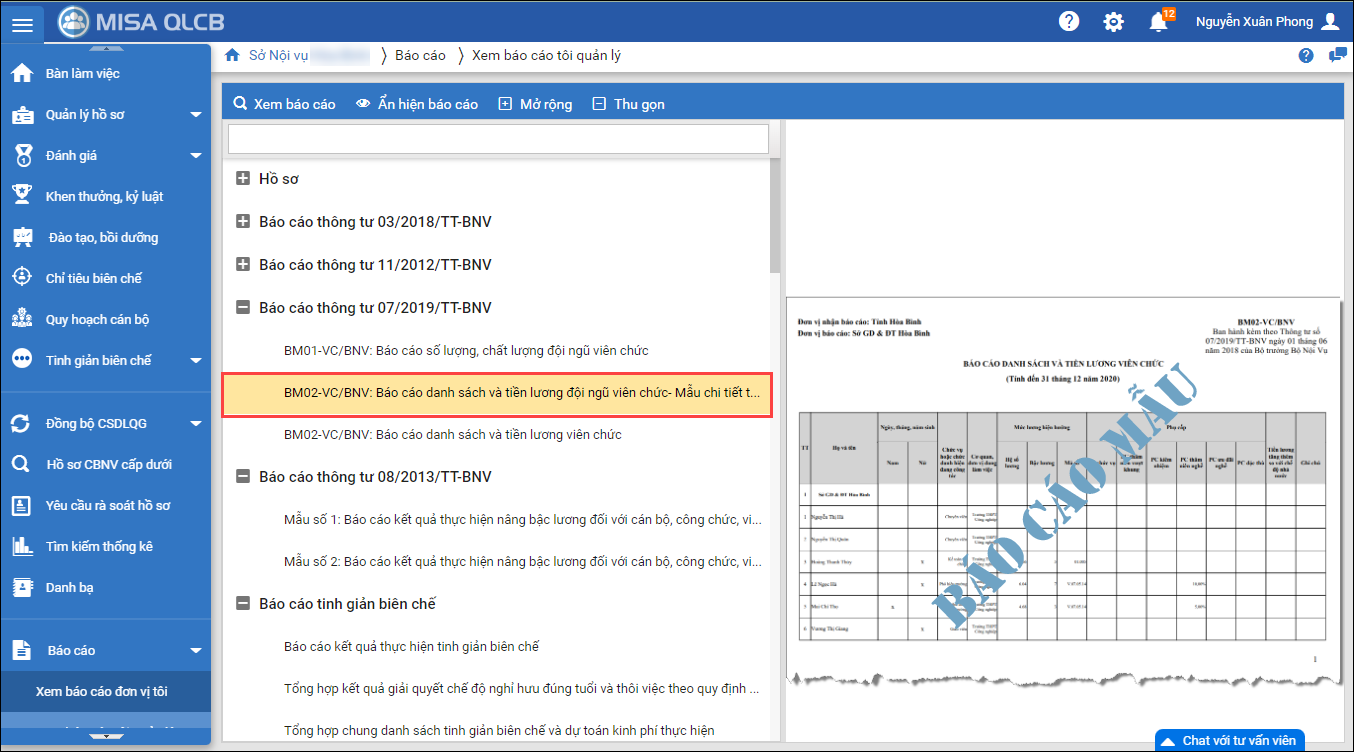Click the Mở rộng button
The width and height of the screenshot is (1354, 752).
(535, 104)
